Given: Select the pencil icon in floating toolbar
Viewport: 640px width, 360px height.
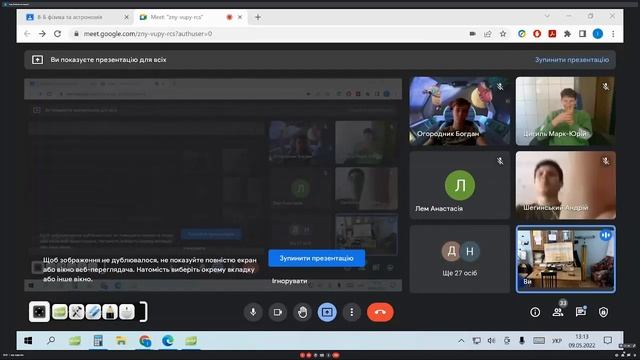Looking at the screenshot, I should click(110, 312).
